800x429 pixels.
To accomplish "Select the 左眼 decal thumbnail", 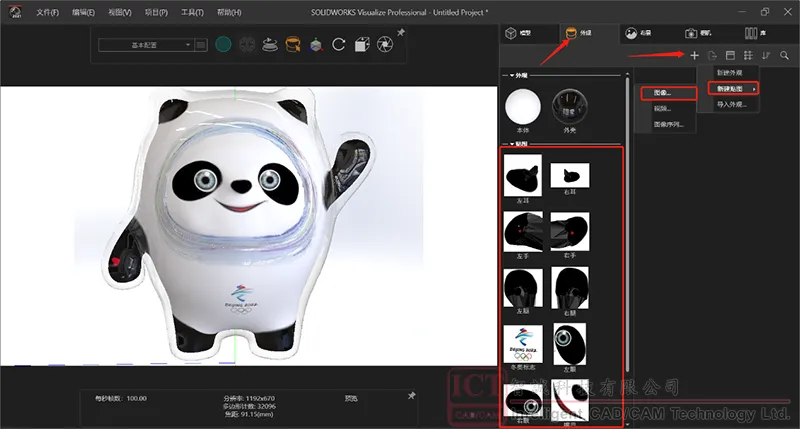I will pos(570,344).
